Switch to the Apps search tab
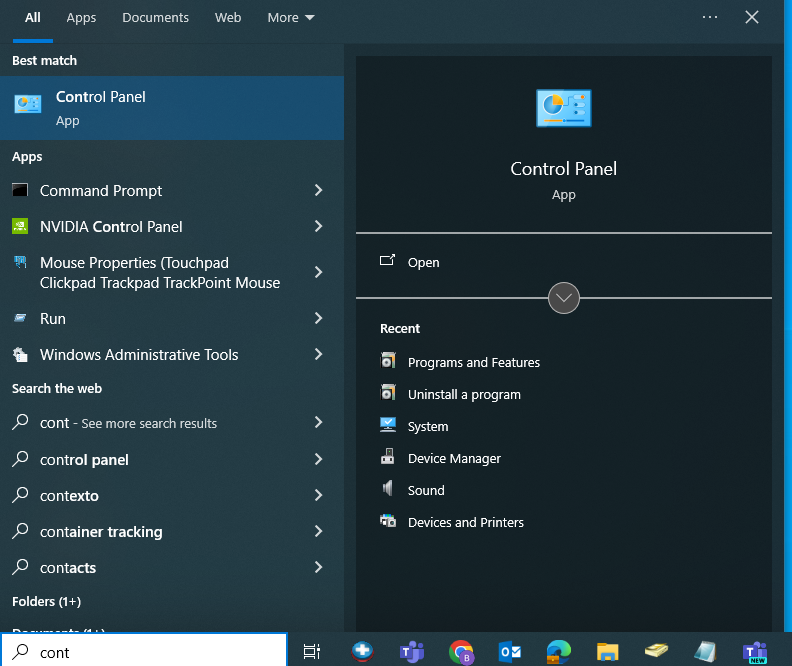Image resolution: width=792 pixels, height=666 pixels. [x=81, y=18]
